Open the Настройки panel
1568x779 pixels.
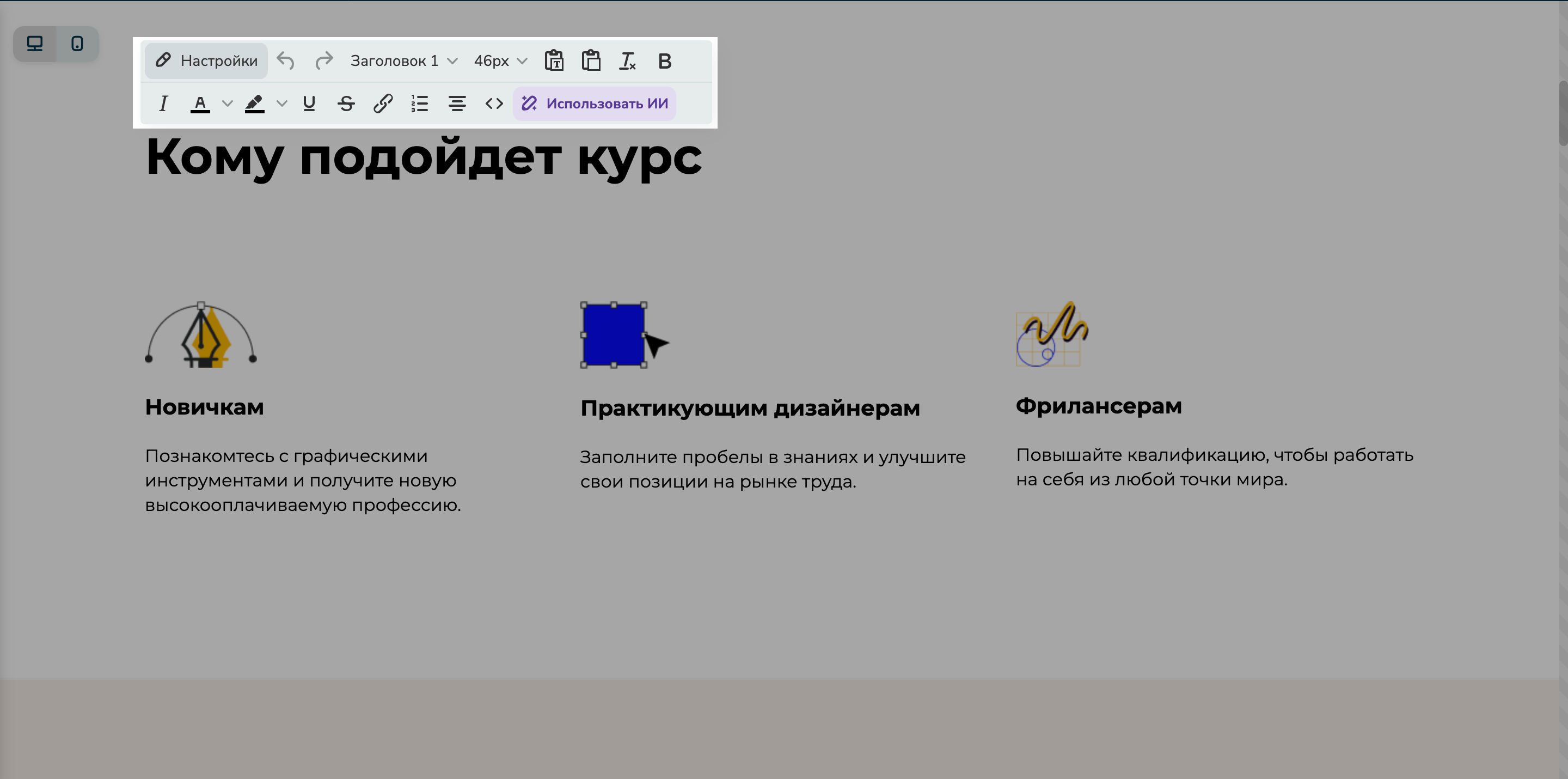point(206,60)
